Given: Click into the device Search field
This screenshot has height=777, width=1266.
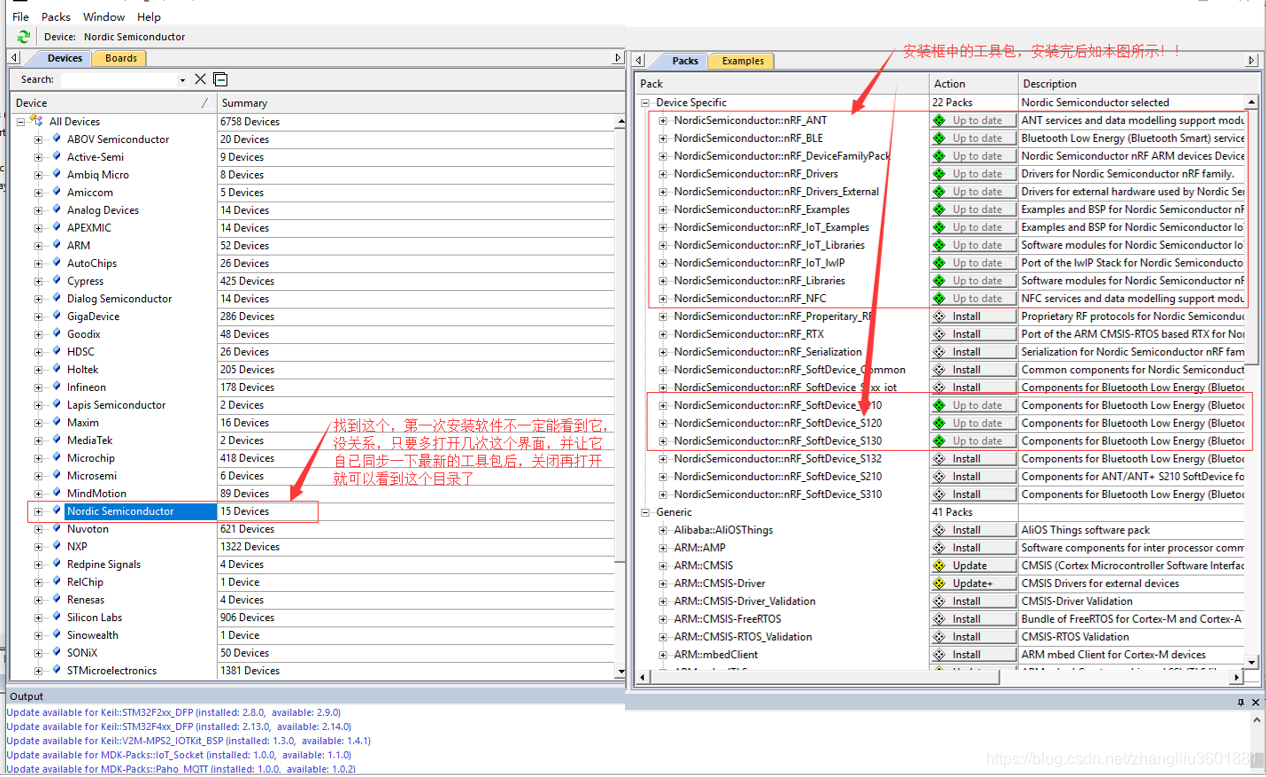Looking at the screenshot, I should [118, 80].
